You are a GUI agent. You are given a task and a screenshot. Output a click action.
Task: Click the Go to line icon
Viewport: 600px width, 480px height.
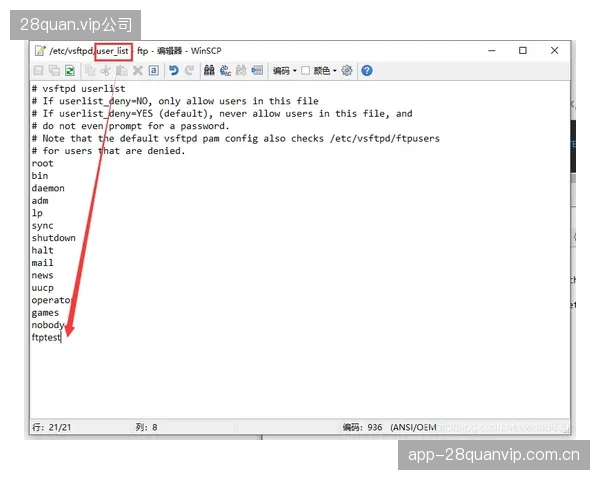pos(257,70)
